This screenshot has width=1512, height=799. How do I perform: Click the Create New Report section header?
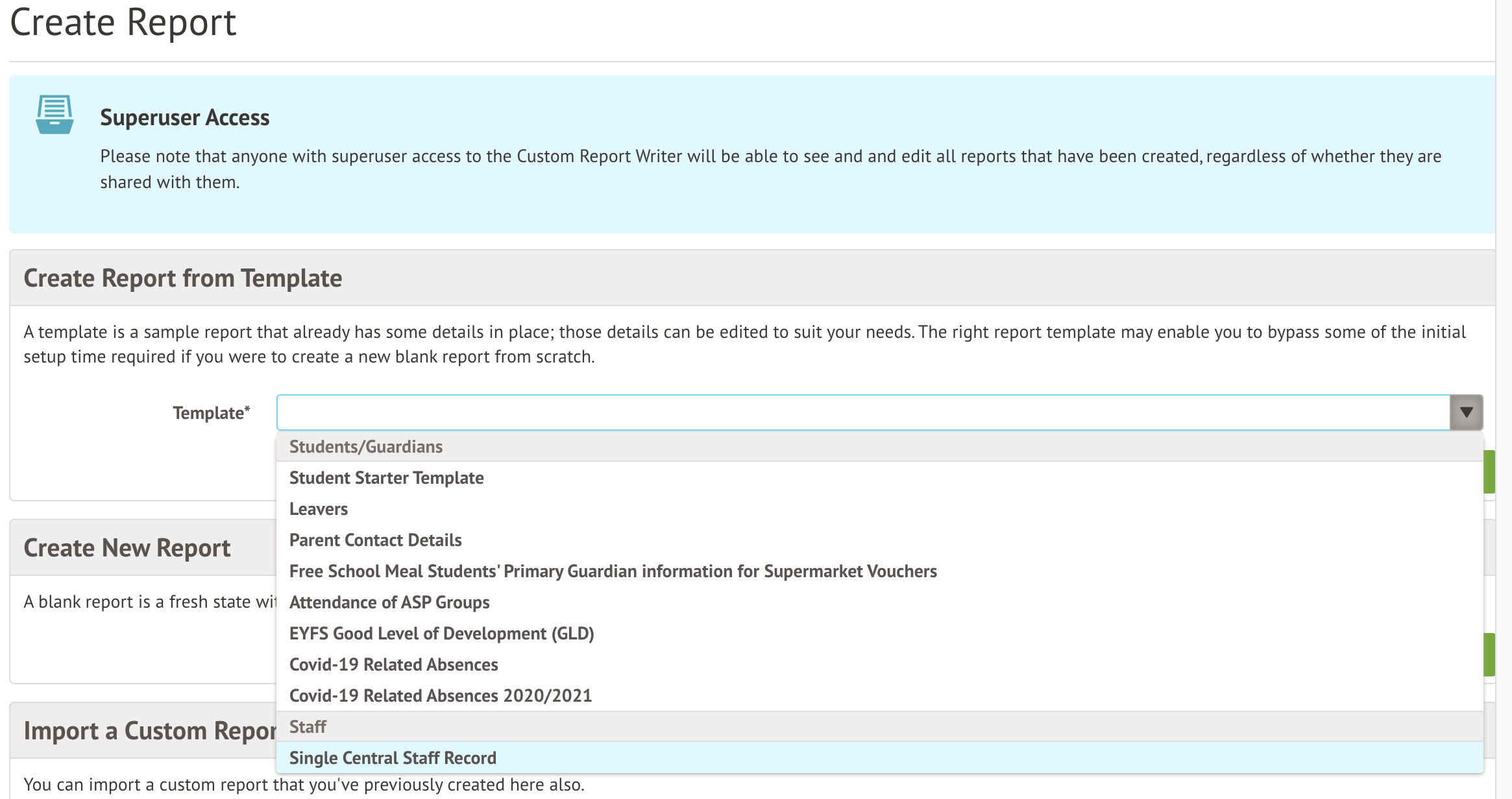126,547
